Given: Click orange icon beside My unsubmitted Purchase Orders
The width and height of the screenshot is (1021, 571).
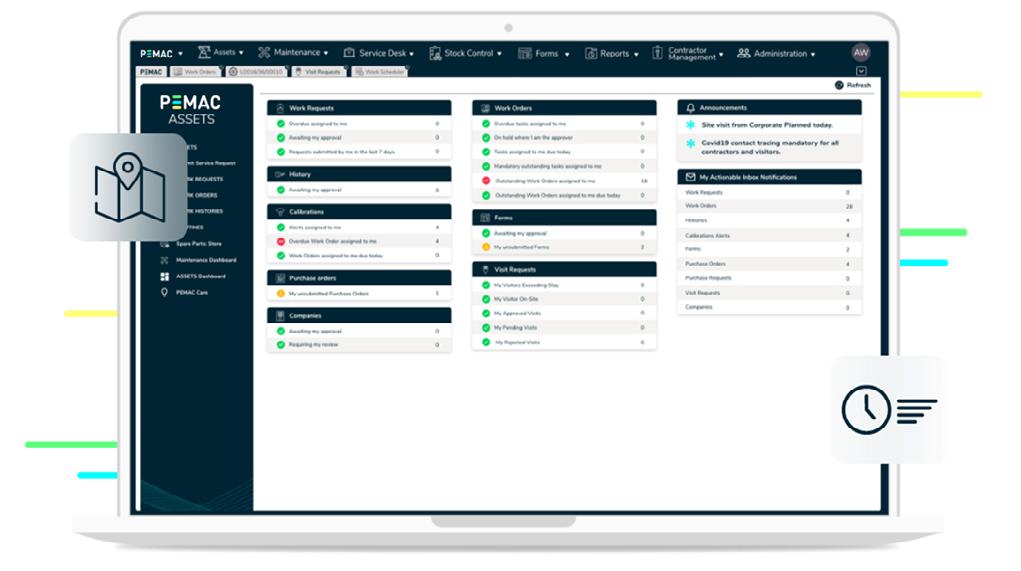Looking at the screenshot, I should pos(281,294).
